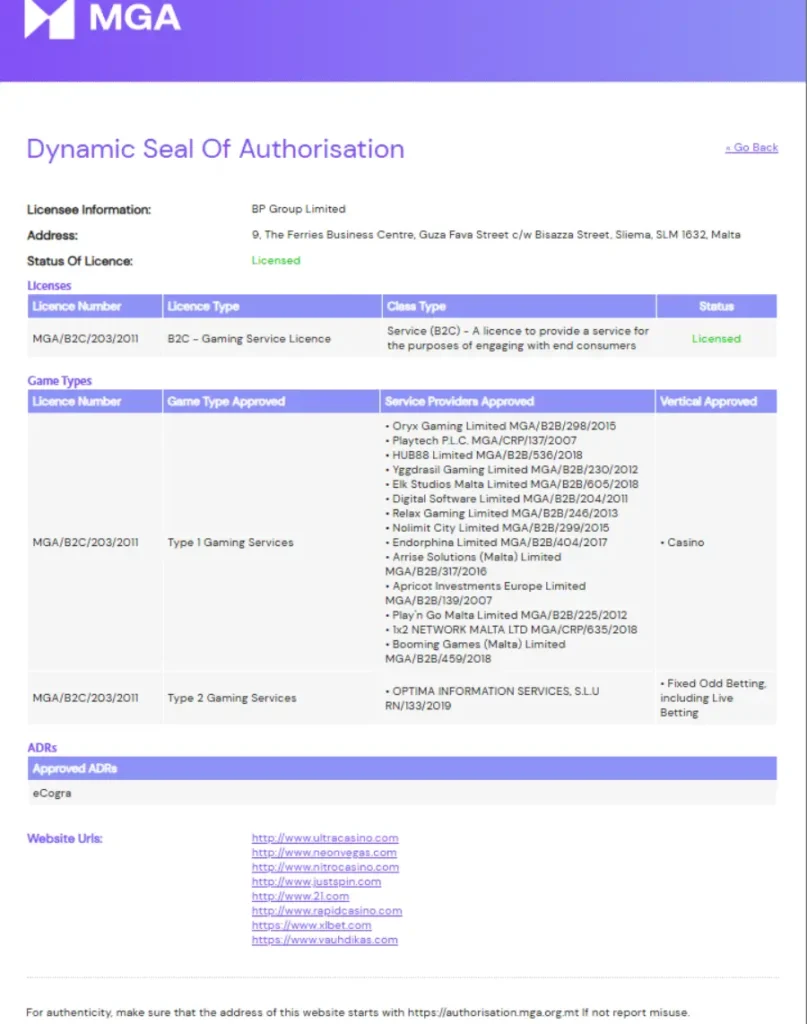Click the Licence Number header in Licenses table
The width and height of the screenshot is (807, 1024).
tap(77, 306)
